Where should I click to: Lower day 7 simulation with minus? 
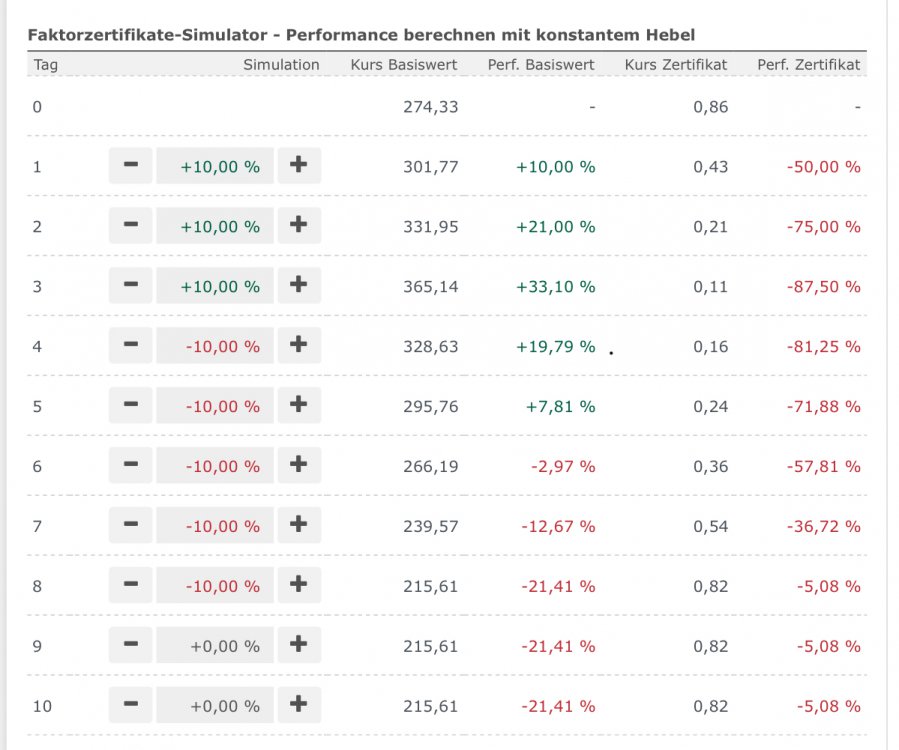pyautogui.click(x=130, y=526)
